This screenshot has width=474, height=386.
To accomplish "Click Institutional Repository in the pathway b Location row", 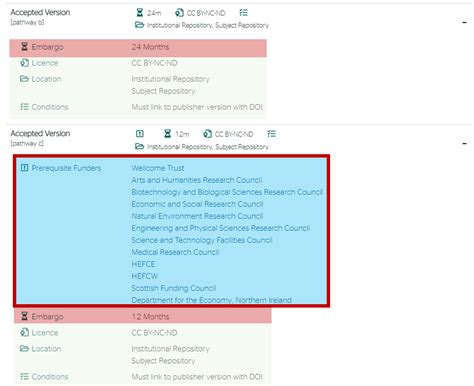I will [170, 79].
